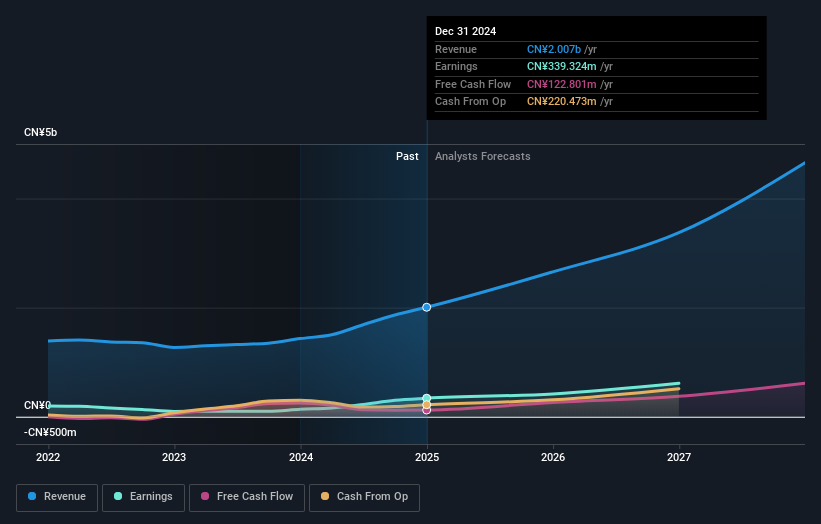The height and width of the screenshot is (524, 821).
Task: Click the CN¥2.007b revenue value
Action: pos(554,49)
